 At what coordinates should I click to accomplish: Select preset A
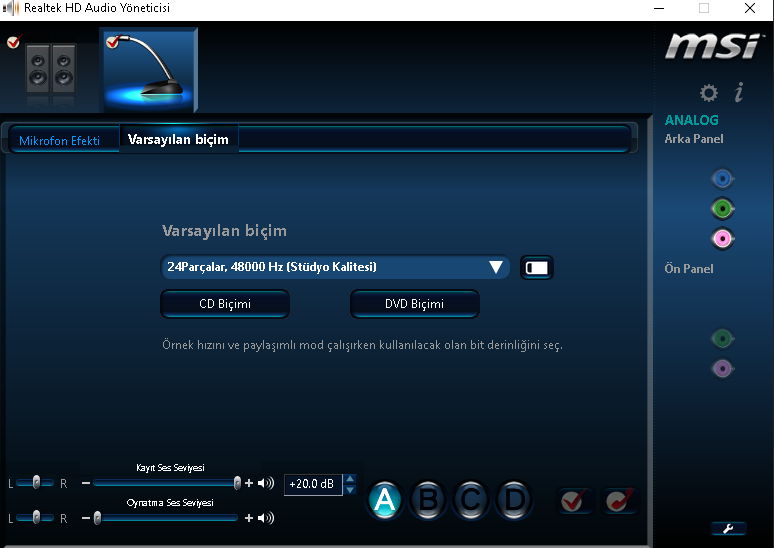click(x=385, y=500)
